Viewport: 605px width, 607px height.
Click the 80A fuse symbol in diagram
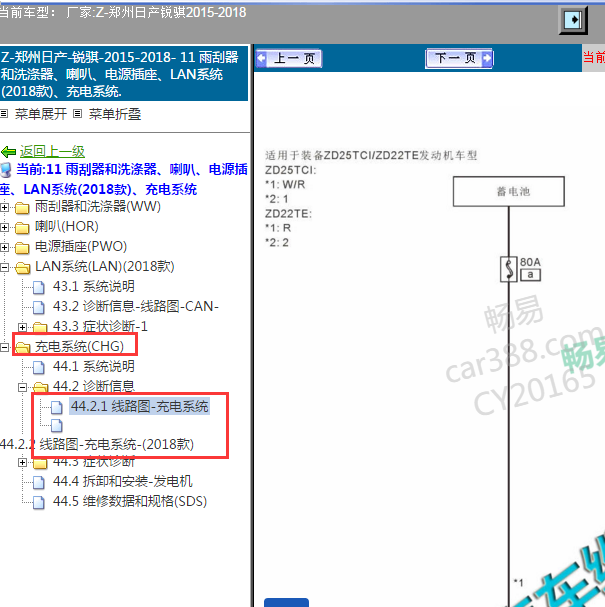tap(509, 269)
